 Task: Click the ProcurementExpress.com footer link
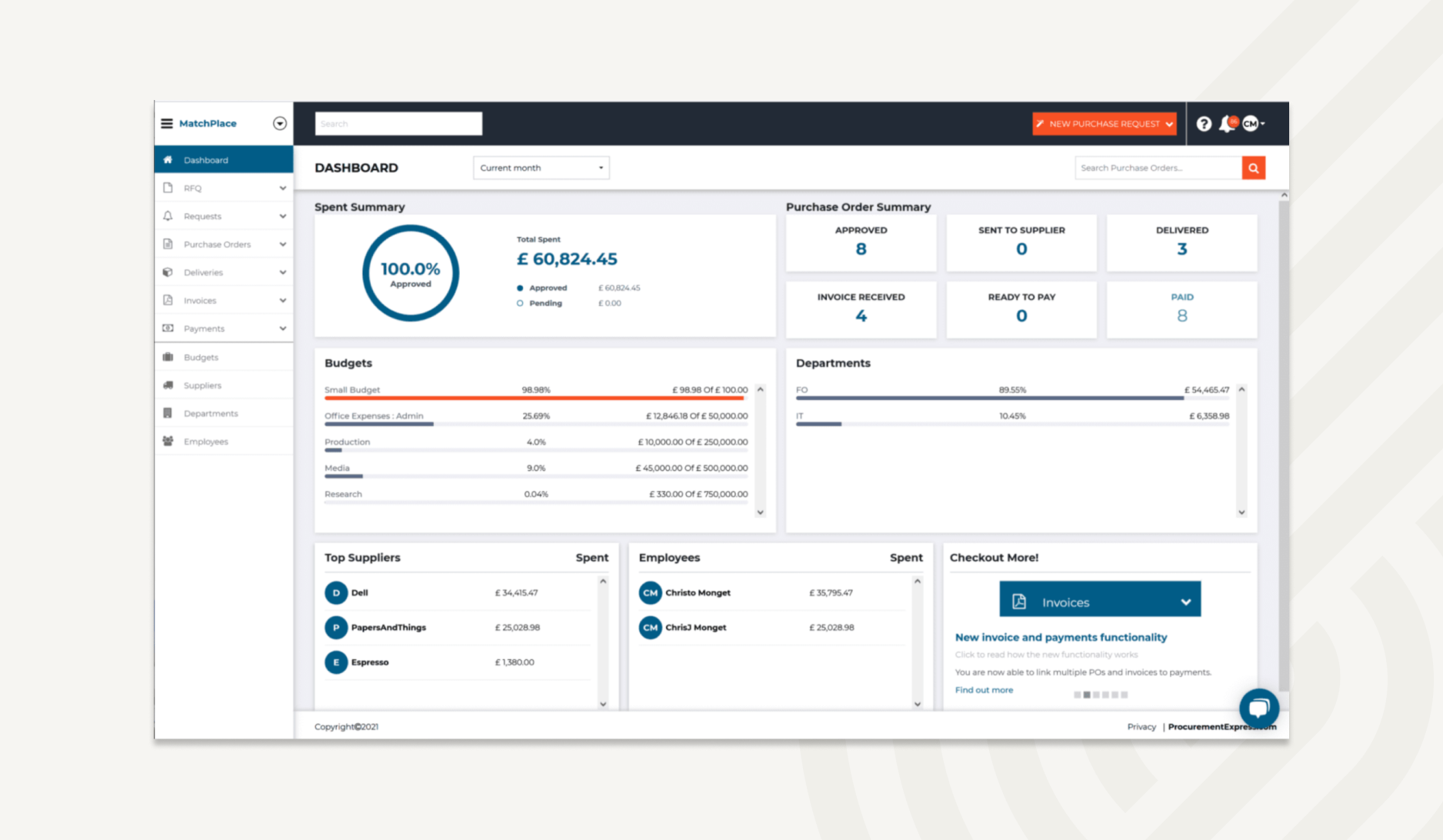coord(1222,727)
